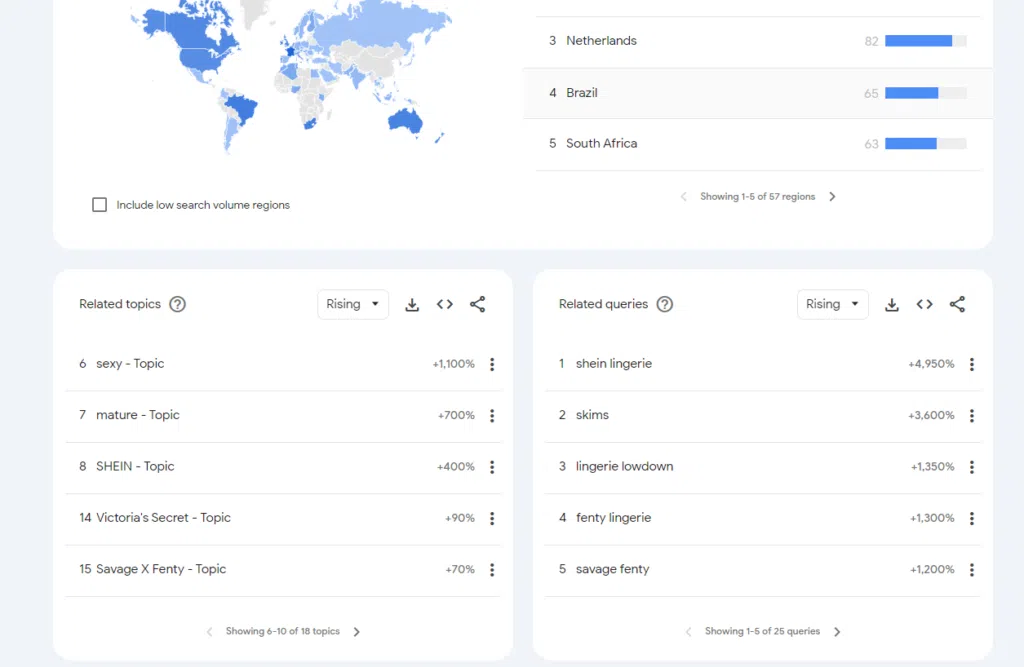Open options menu for mature topic
This screenshot has width=1024, height=667.
[x=492, y=415]
